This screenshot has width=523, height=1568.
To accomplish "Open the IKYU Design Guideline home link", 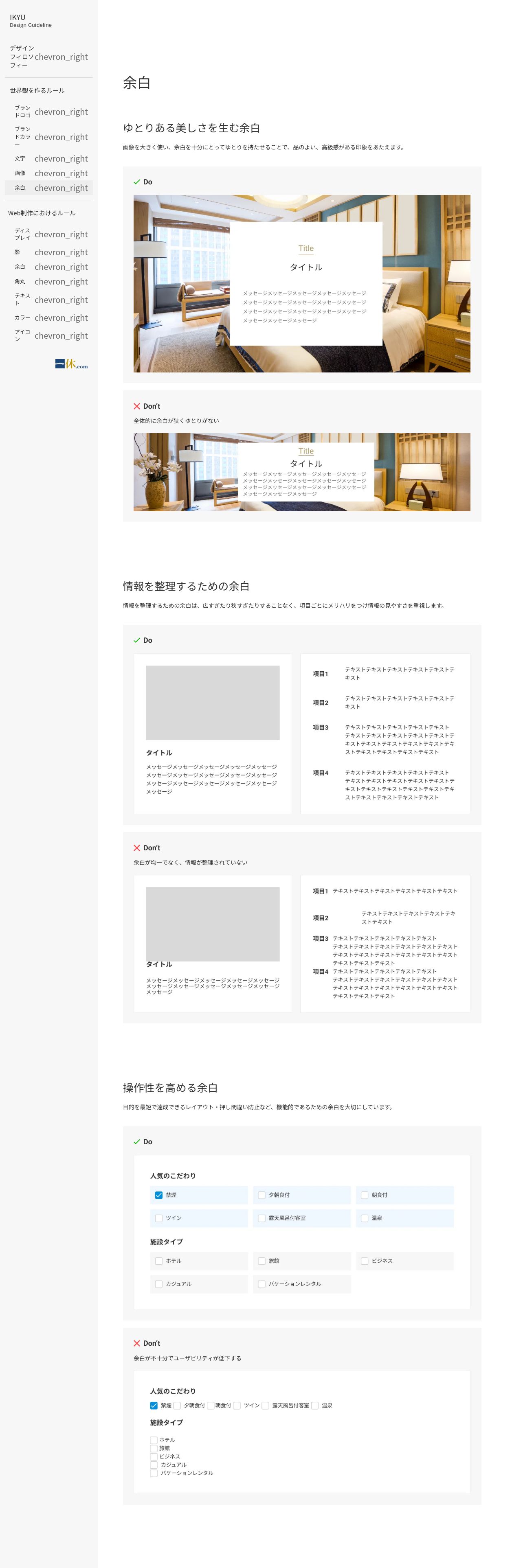I will (x=31, y=21).
